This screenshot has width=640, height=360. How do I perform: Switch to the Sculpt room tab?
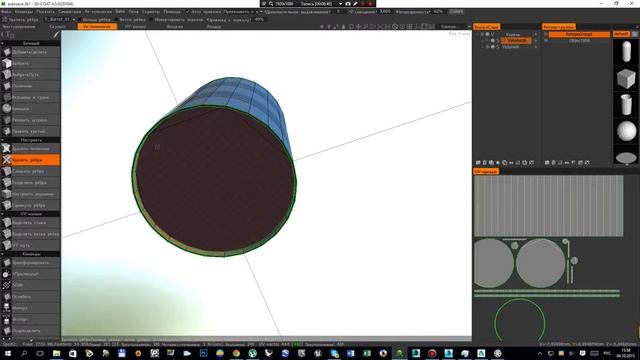point(58,27)
